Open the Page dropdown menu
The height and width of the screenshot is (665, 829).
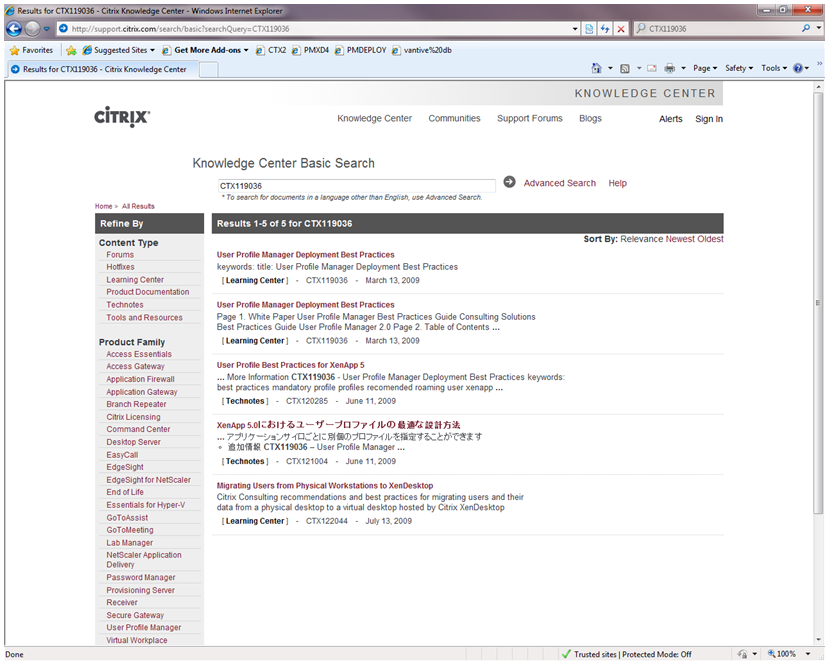tap(705, 69)
